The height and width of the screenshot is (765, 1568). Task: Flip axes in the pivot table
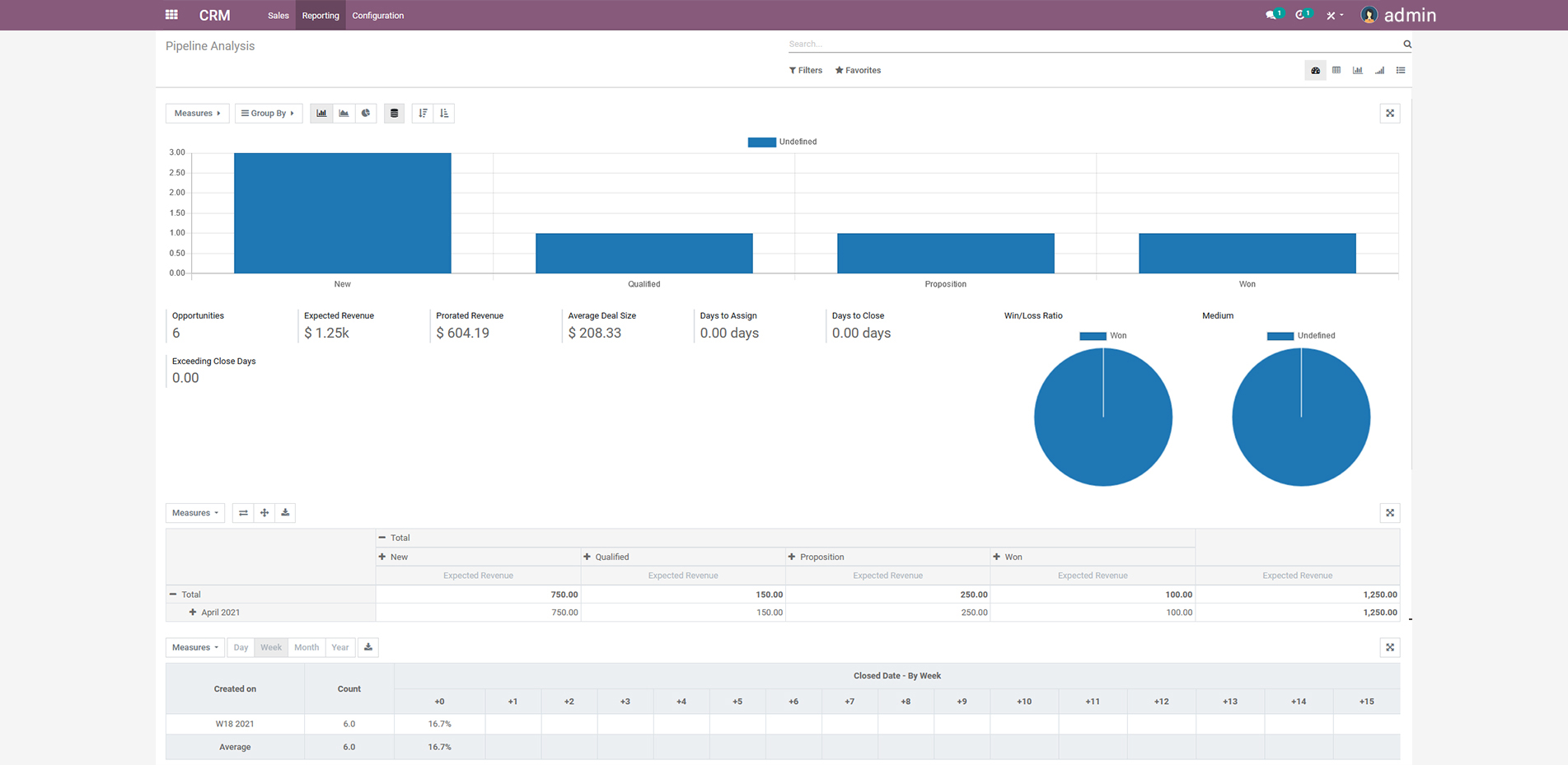coord(243,513)
